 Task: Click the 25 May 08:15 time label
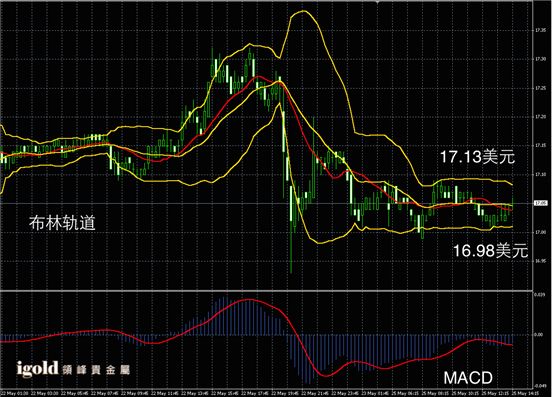click(x=436, y=393)
